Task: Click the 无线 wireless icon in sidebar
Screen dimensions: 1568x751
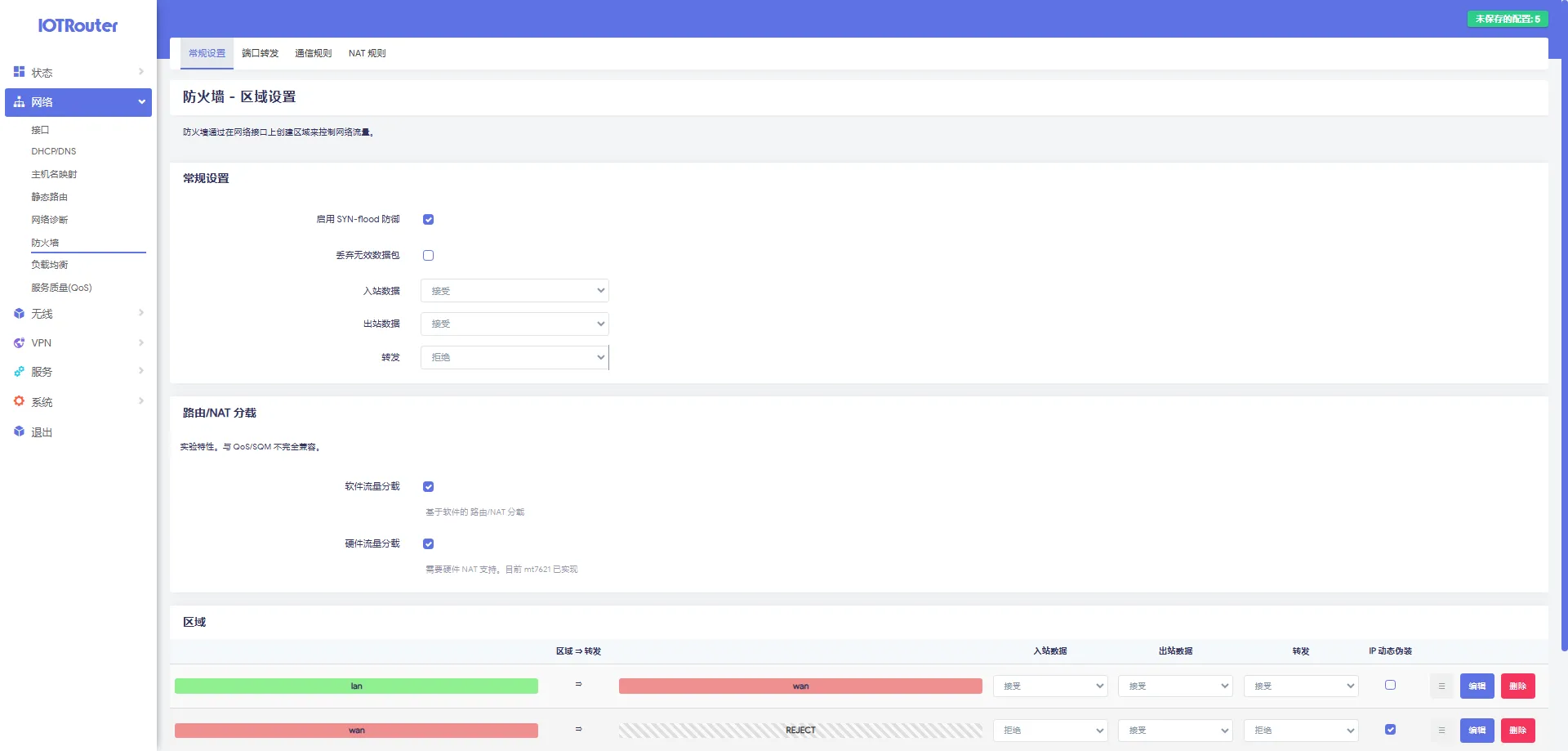Action: click(x=19, y=314)
